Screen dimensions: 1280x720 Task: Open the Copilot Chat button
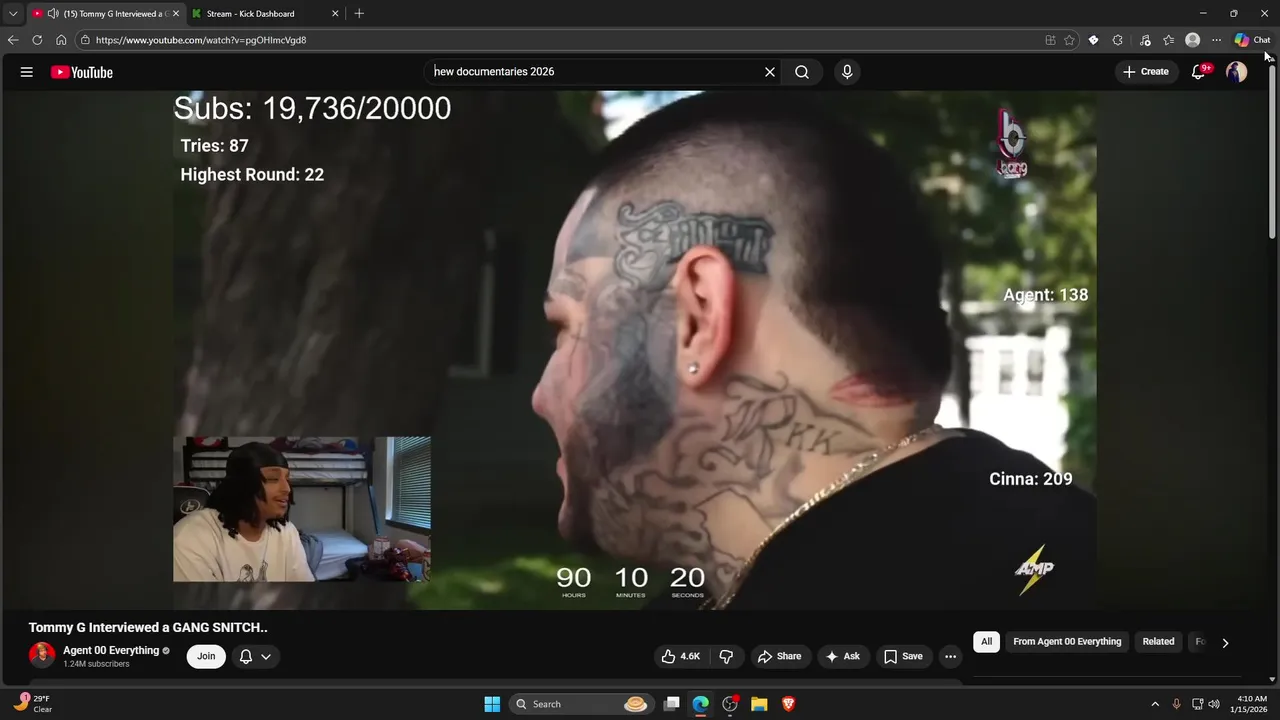click(1252, 40)
